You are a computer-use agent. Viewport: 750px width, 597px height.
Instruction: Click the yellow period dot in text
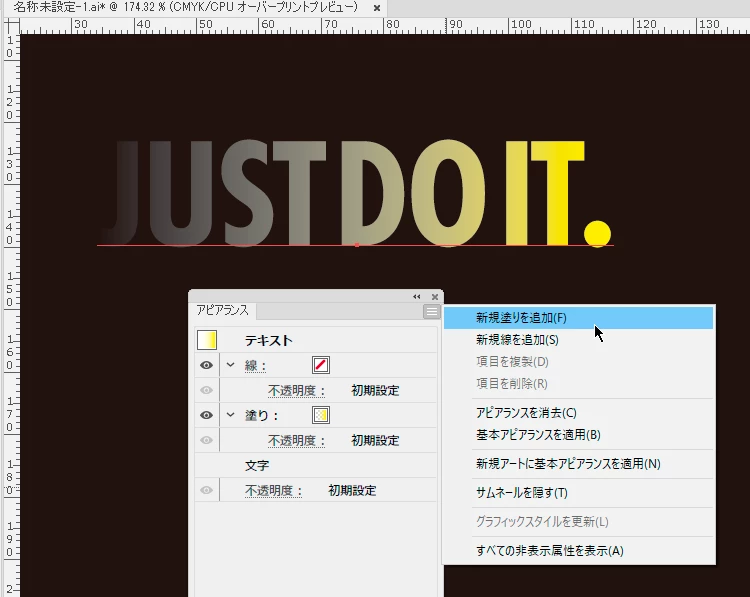click(x=597, y=234)
